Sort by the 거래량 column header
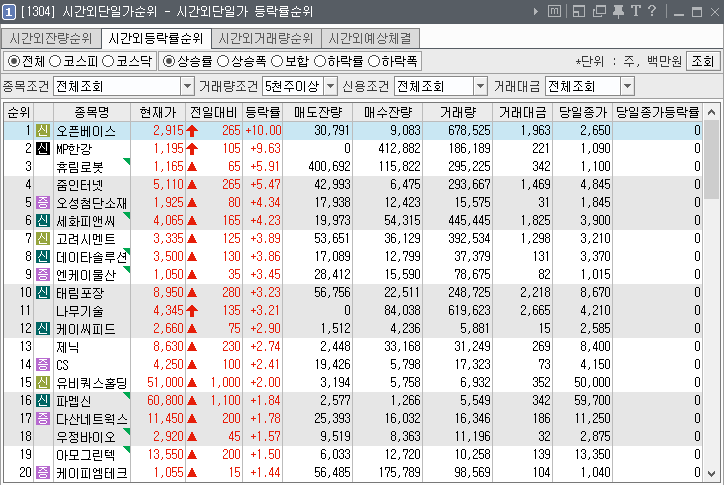724x485 pixels. click(x=457, y=112)
